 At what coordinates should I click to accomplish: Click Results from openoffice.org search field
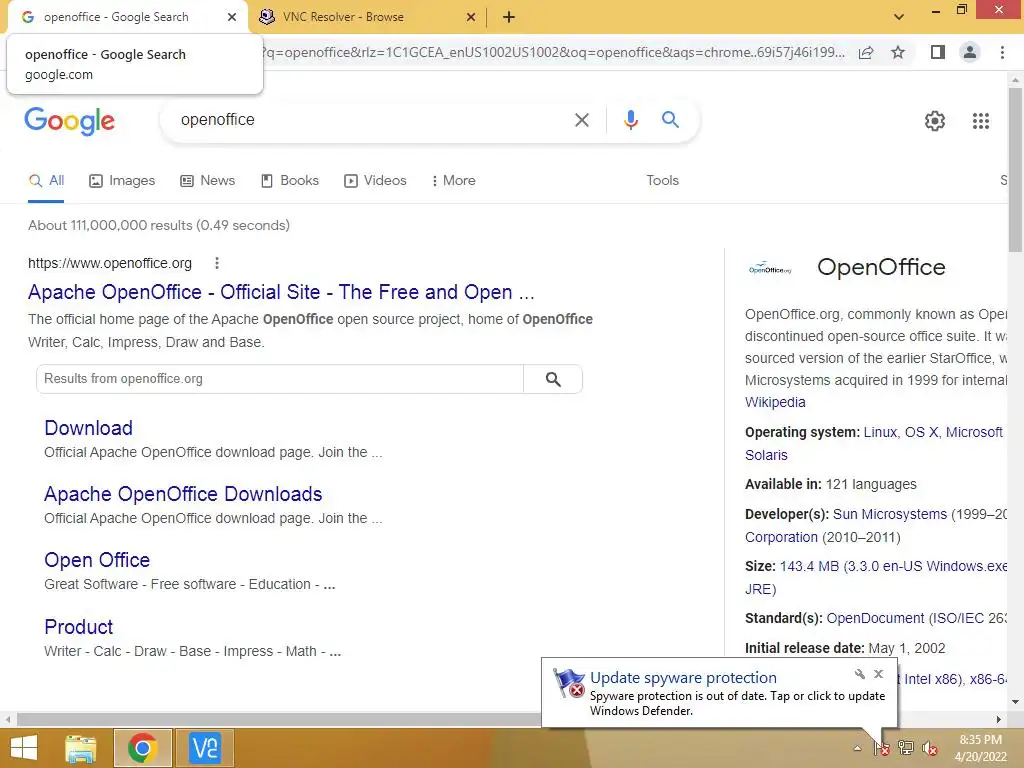280,379
